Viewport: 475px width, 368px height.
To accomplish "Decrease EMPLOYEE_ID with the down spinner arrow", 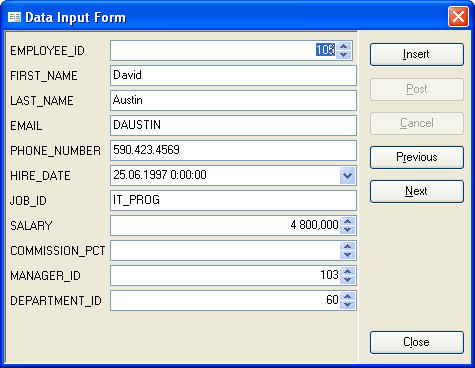I will 344,55.
